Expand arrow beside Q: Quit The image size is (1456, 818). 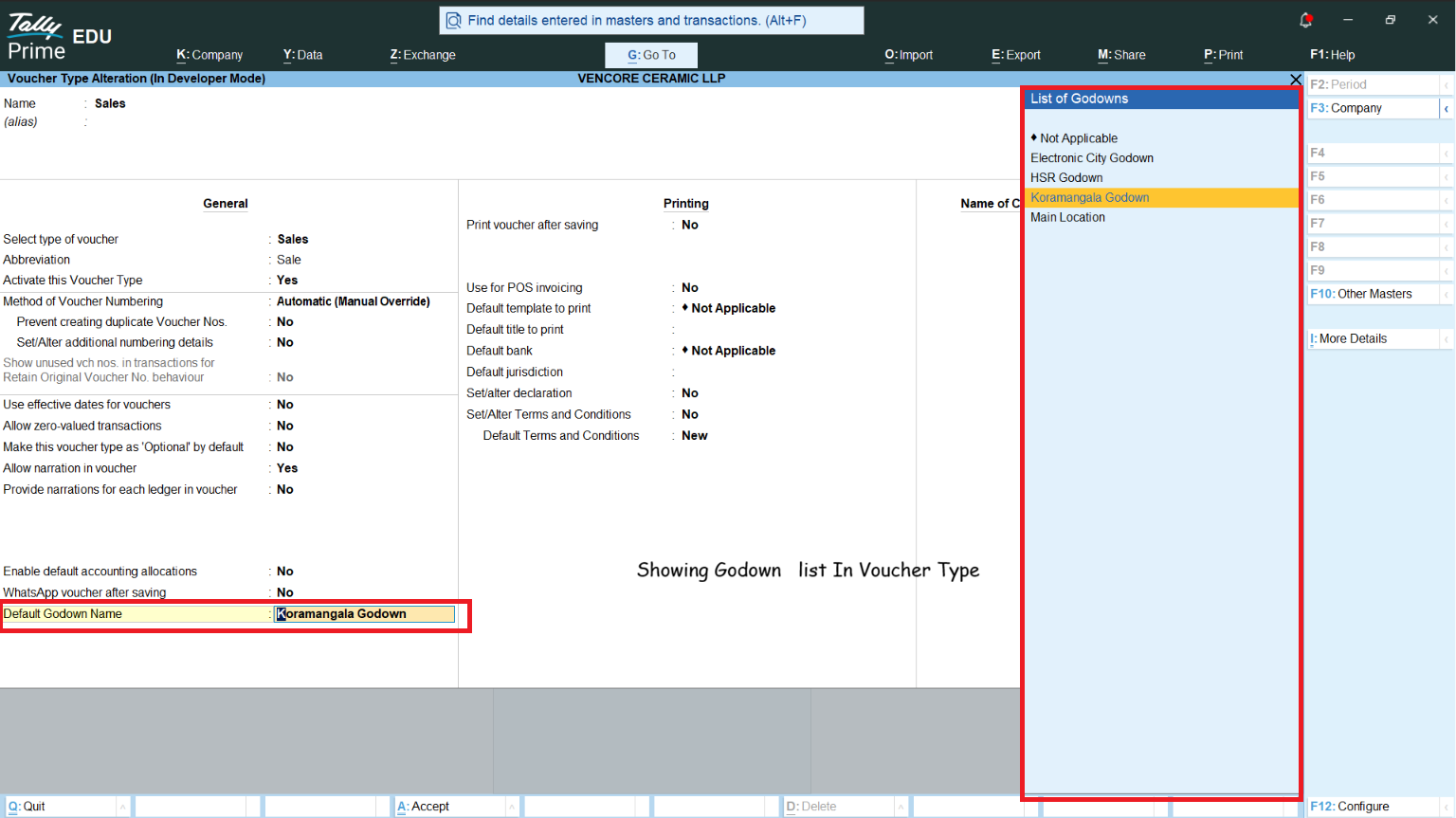[122, 807]
